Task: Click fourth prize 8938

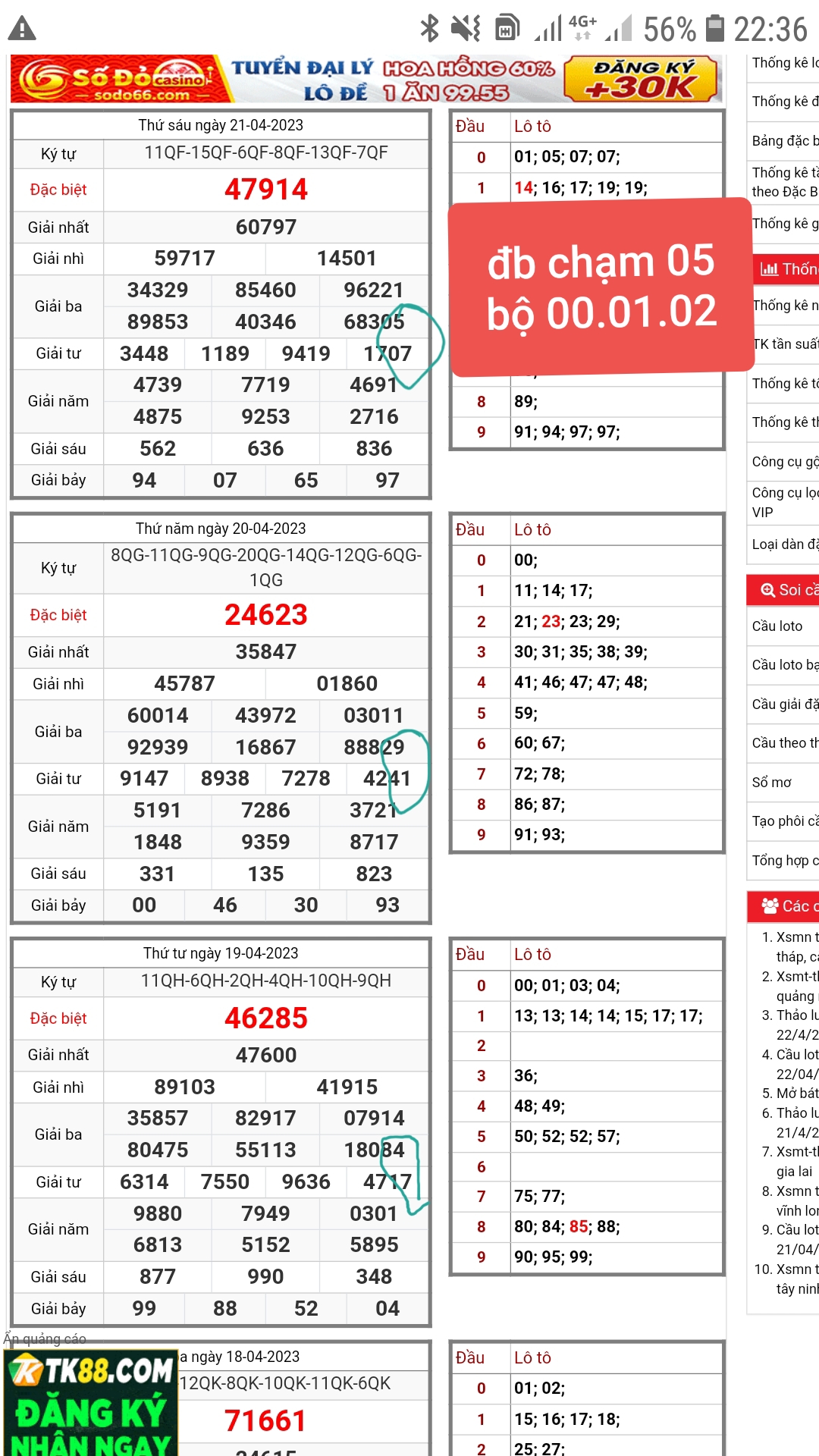Action: [x=225, y=779]
